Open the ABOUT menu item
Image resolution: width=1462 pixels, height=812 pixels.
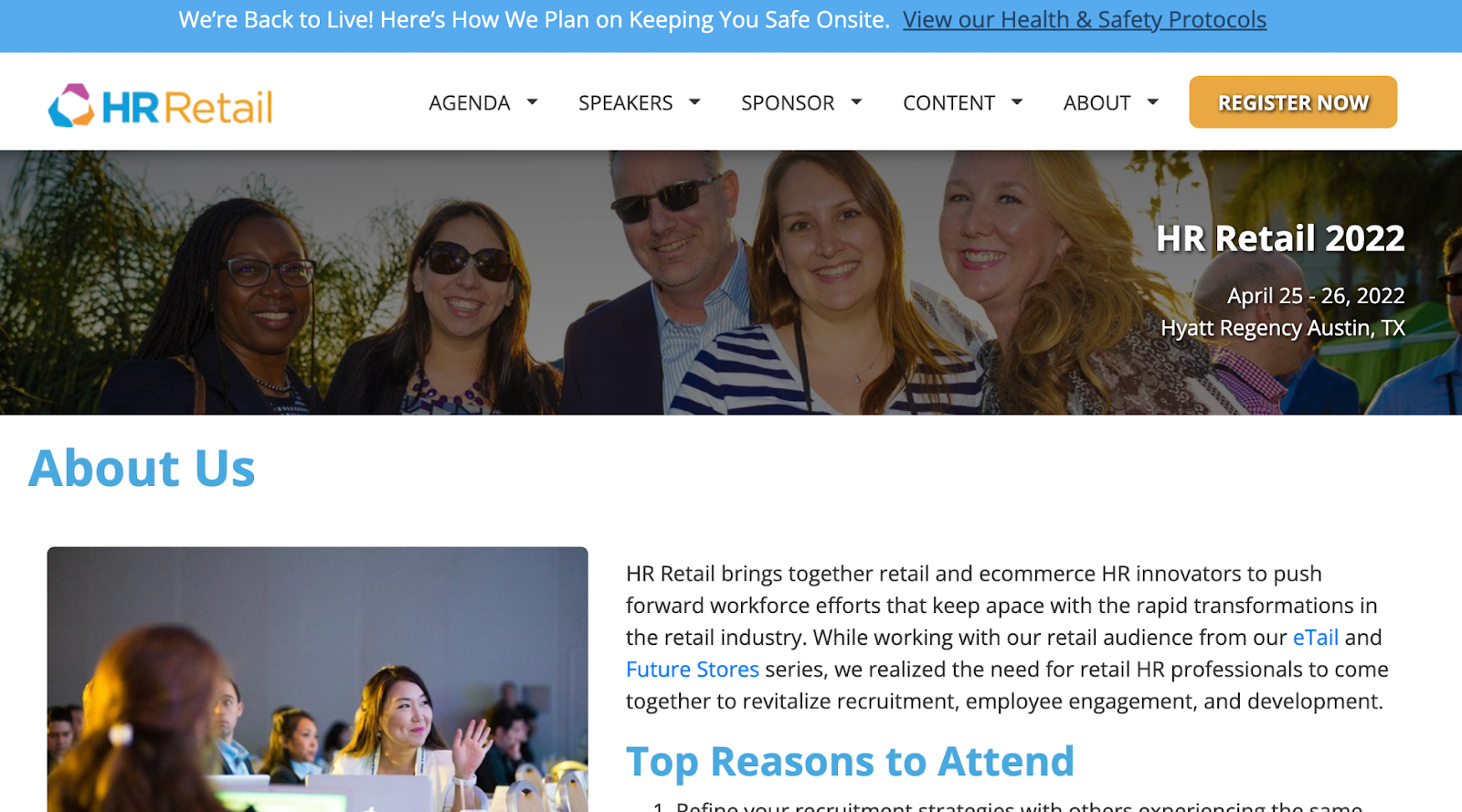tap(1097, 103)
